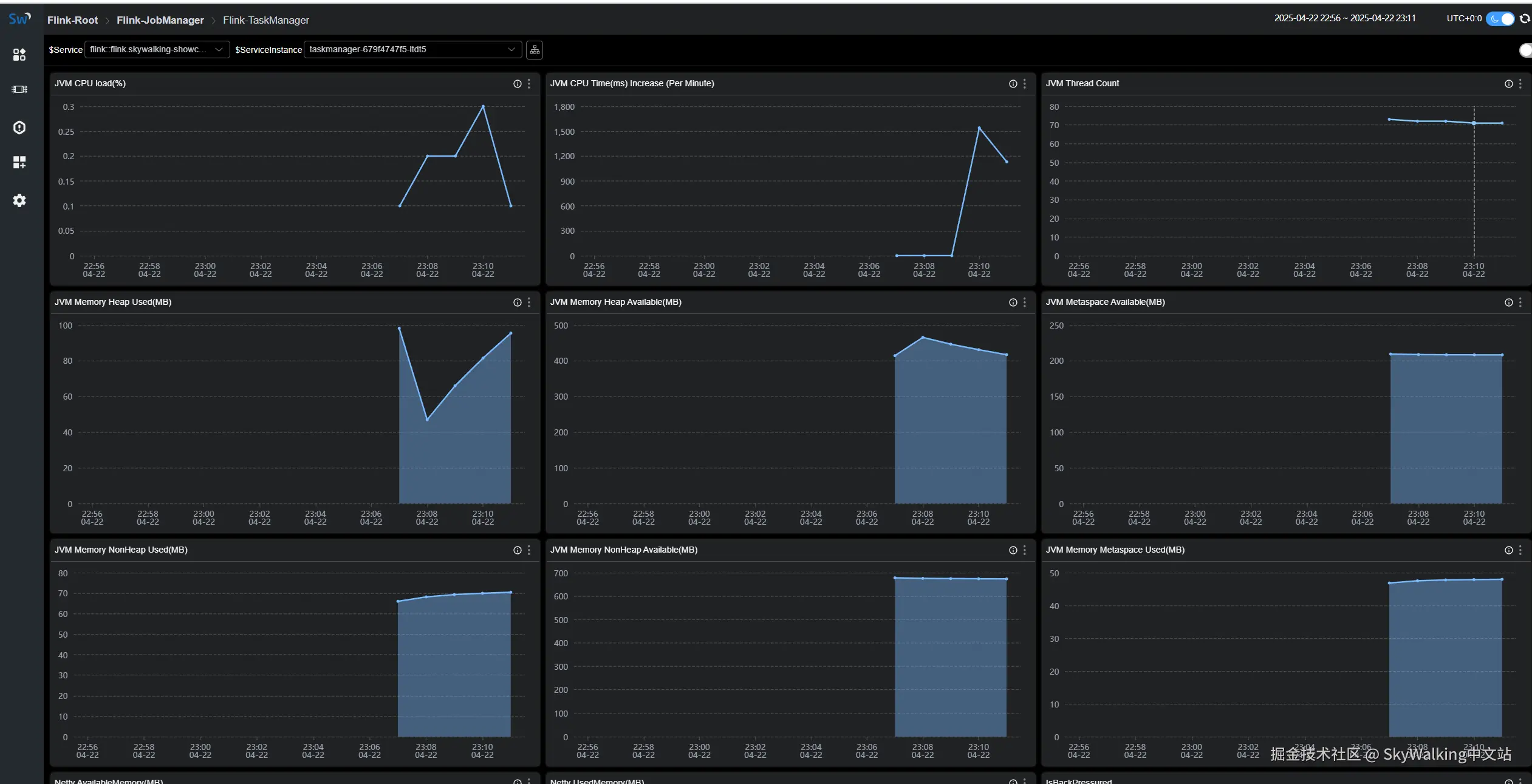Open the settings gear in sidebar
The height and width of the screenshot is (784, 1532).
click(x=19, y=200)
